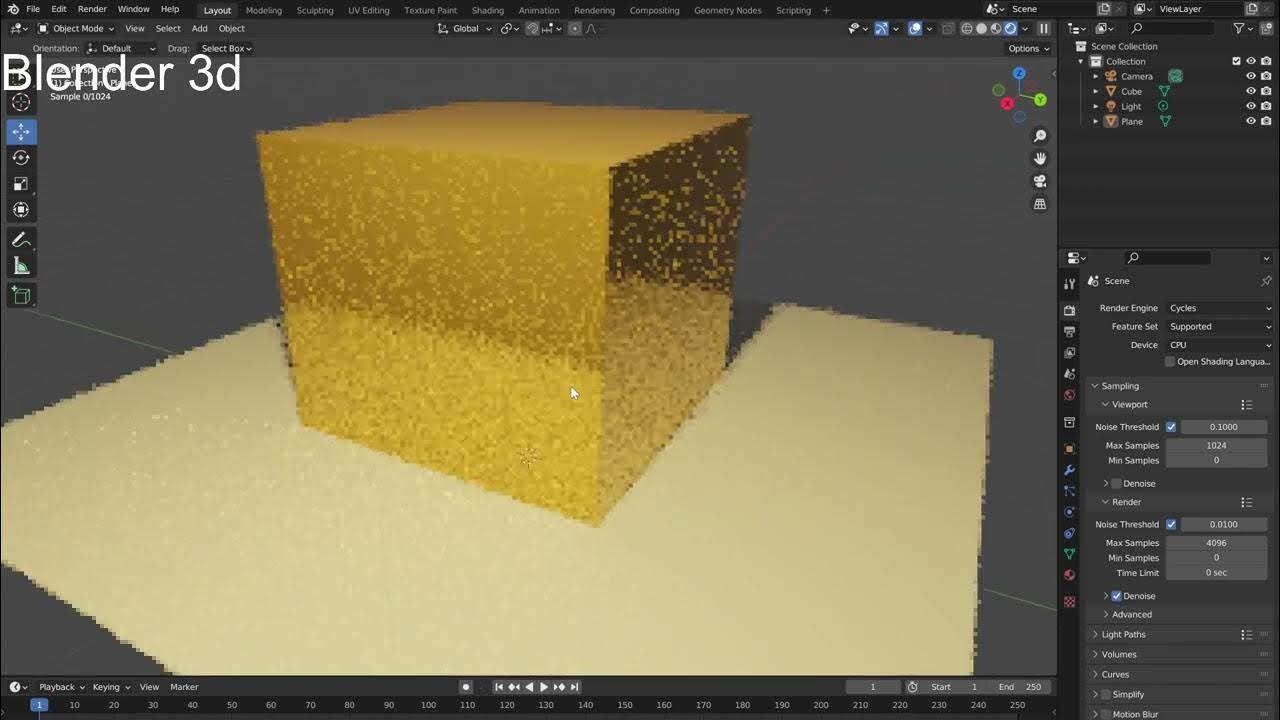The image size is (1280, 720).
Task: Open the File menu
Action: pos(33,9)
